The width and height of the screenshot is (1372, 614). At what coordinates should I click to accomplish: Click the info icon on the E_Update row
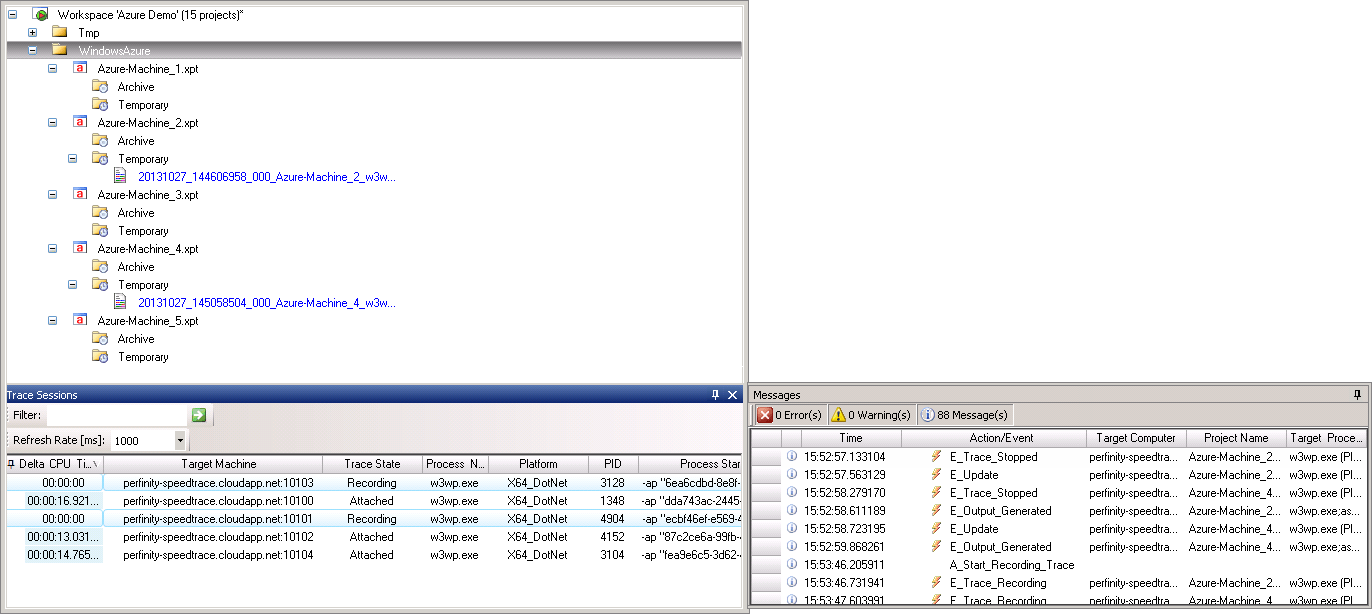pos(792,474)
